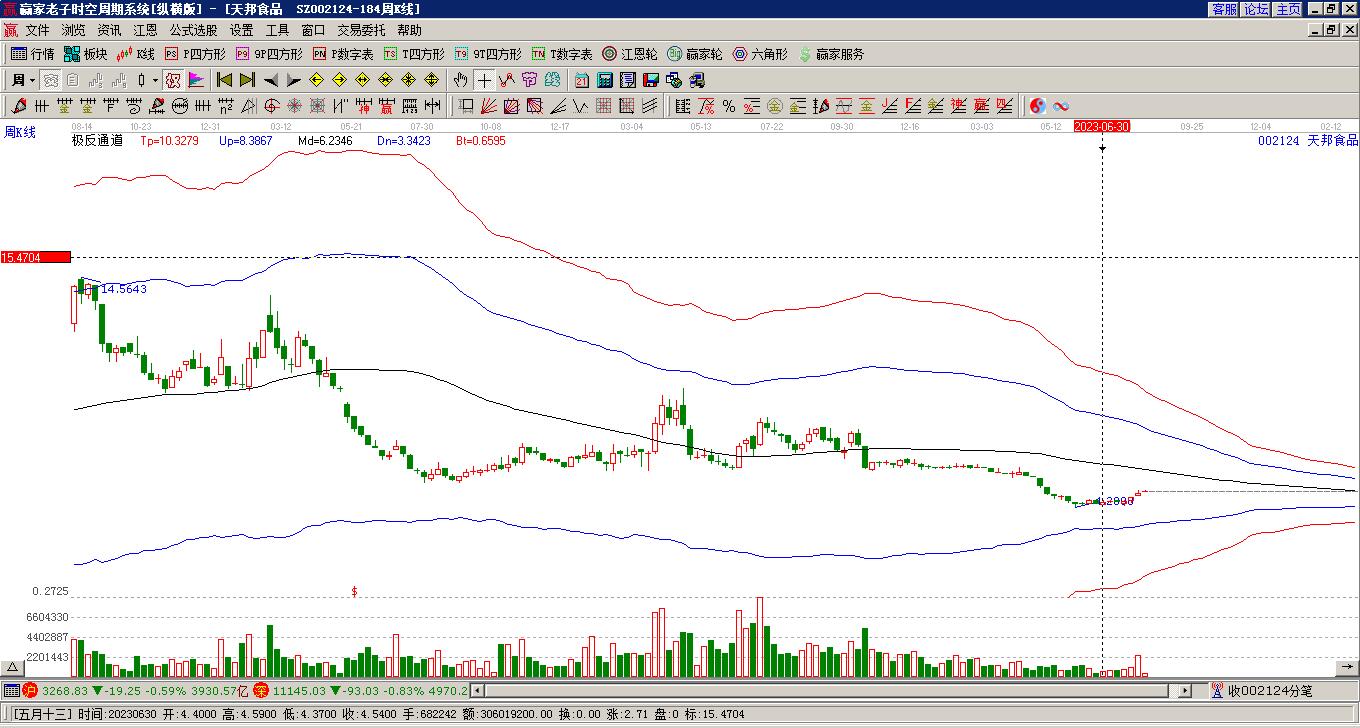This screenshot has height=728, width=1360.
Task: Click the volume panel right-arrow button
Action: [1347, 667]
